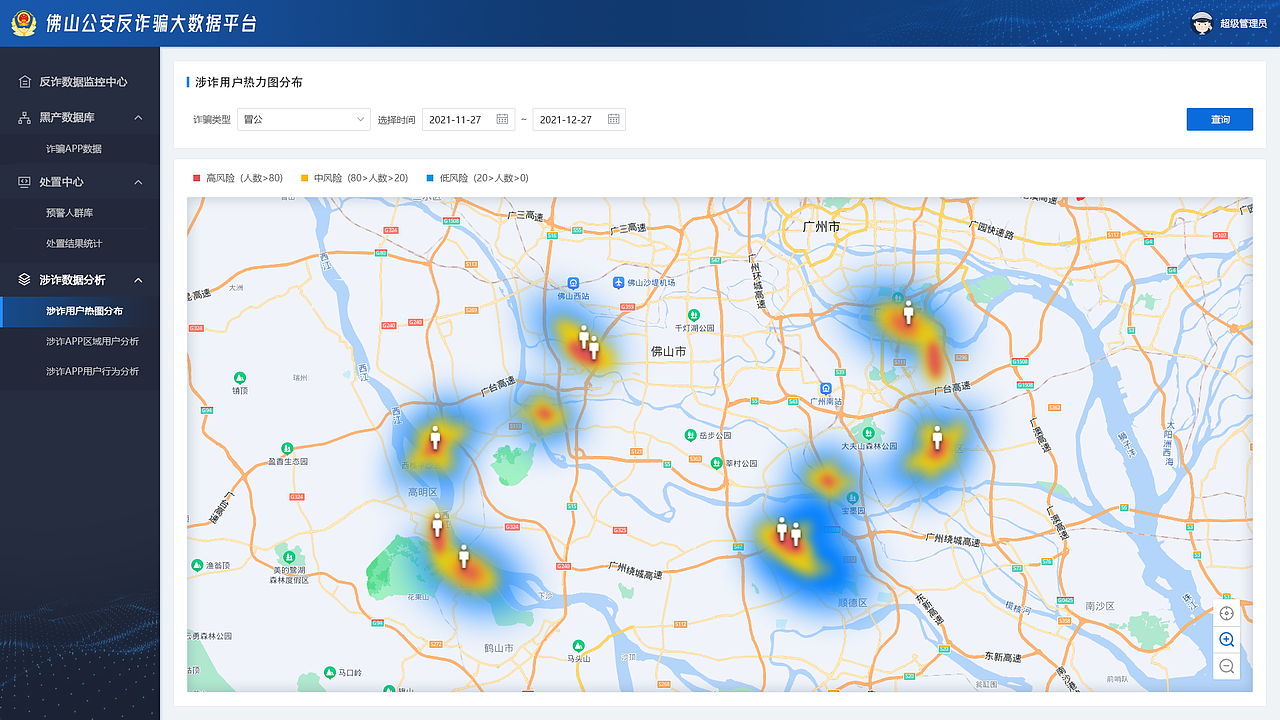This screenshot has height=720, width=1280.
Task: Click the home icon beside 反诈数据监控中心
Action: [25, 82]
